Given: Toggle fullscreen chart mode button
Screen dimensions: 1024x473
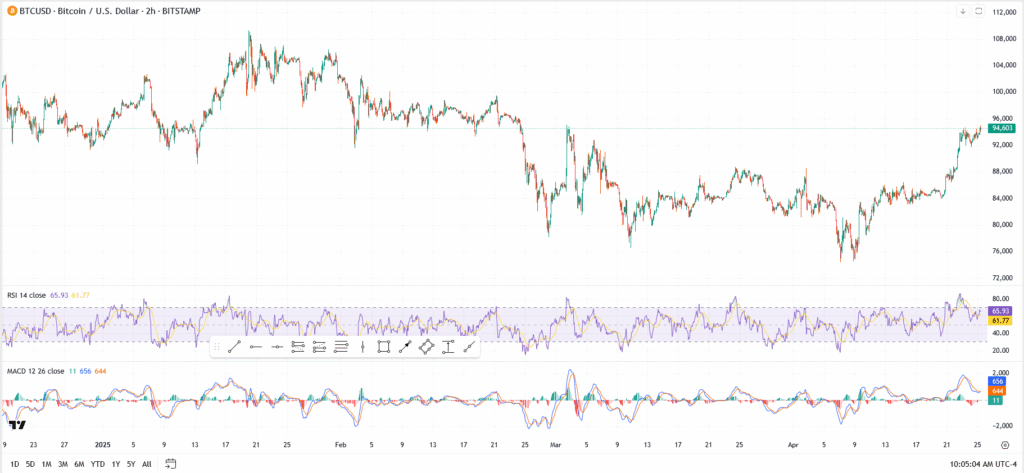Looking at the screenshot, I should tap(976, 11).
